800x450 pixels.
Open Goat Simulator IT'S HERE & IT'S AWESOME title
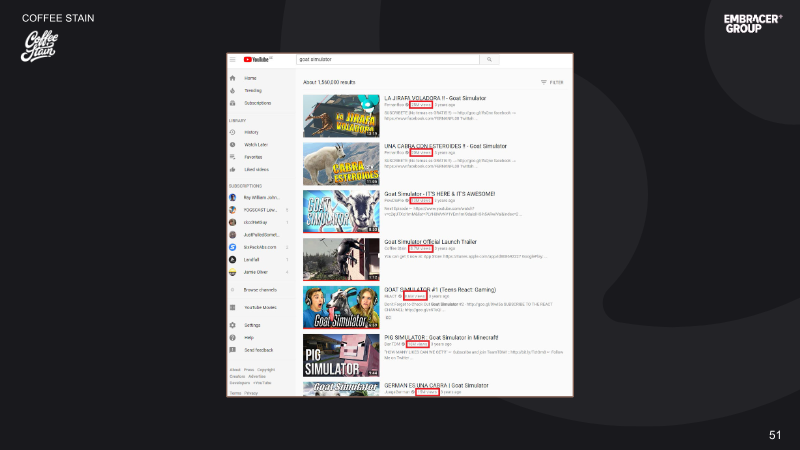pos(440,194)
